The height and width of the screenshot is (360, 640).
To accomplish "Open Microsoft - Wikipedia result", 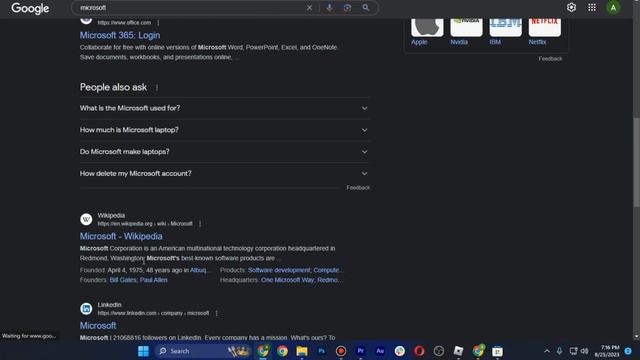I will click(x=121, y=236).
